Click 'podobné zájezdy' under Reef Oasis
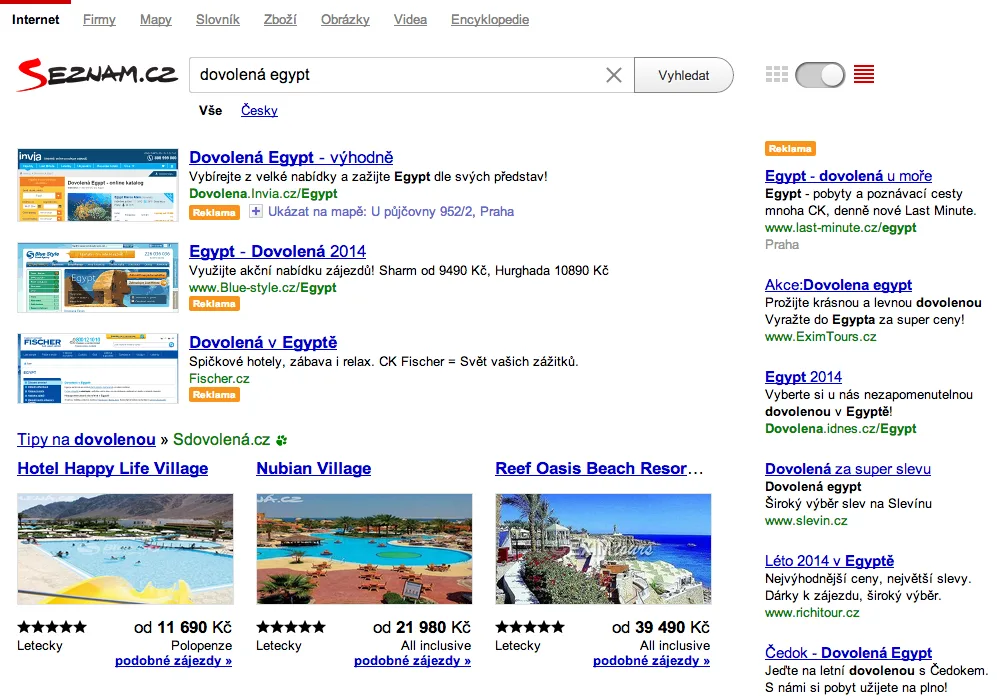 pyautogui.click(x=652, y=660)
